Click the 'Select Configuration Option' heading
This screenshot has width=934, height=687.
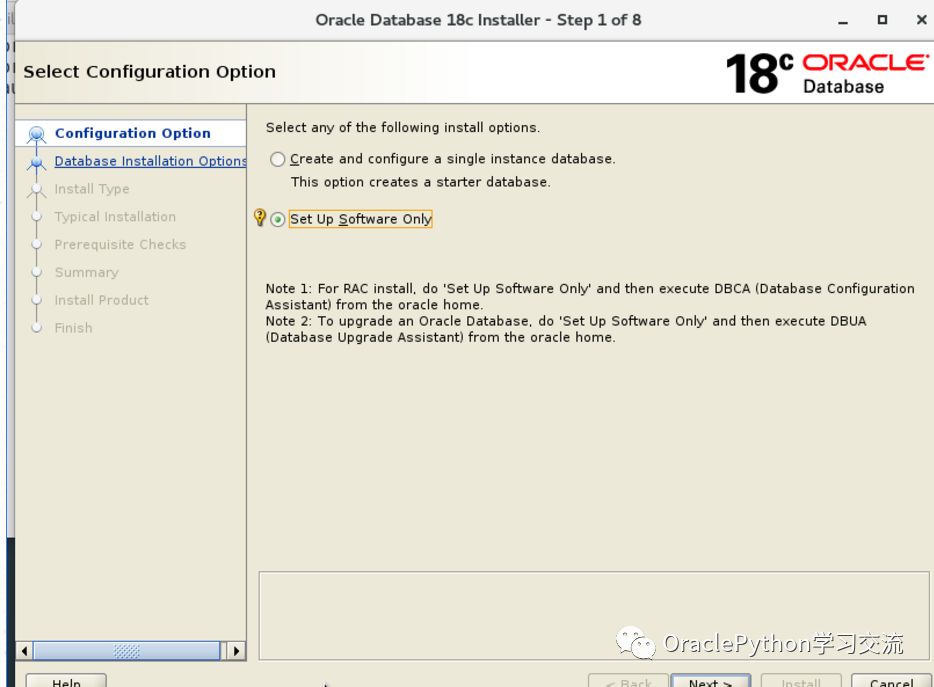tap(150, 72)
